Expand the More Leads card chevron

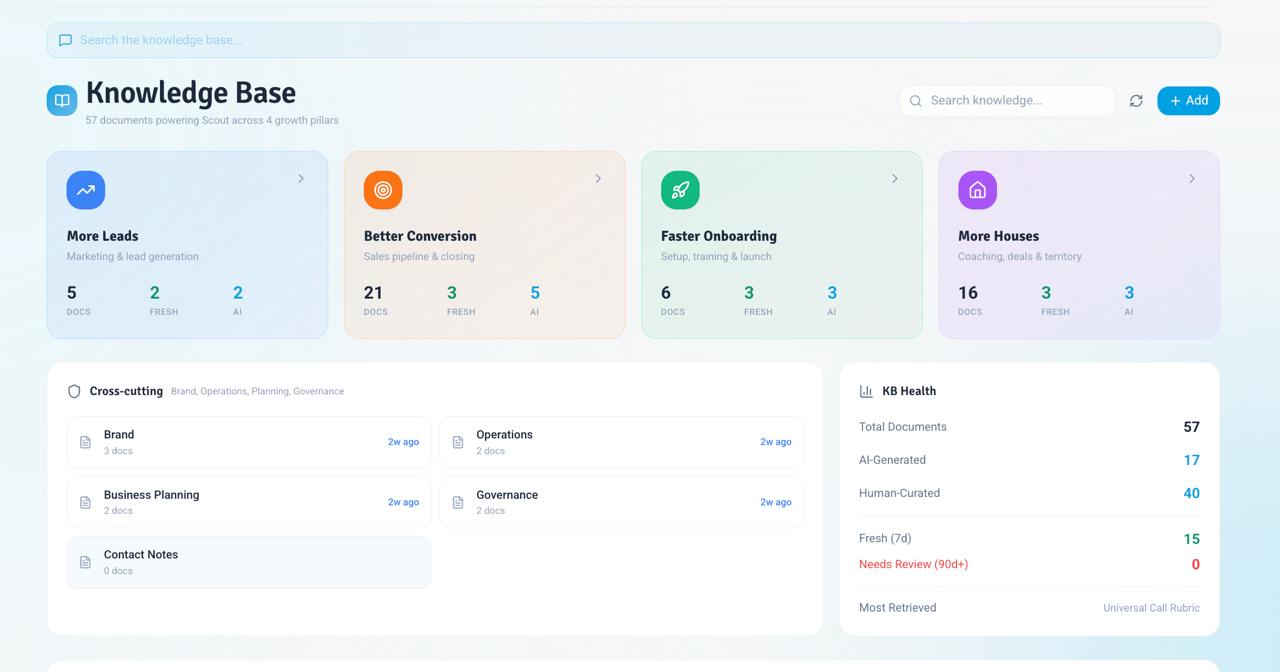[x=301, y=179]
